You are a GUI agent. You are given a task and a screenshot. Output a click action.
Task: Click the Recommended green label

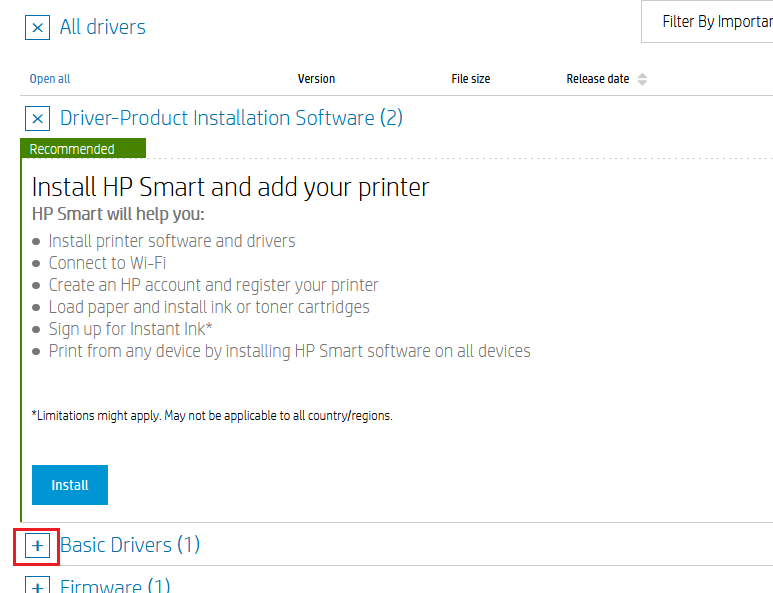[83, 148]
